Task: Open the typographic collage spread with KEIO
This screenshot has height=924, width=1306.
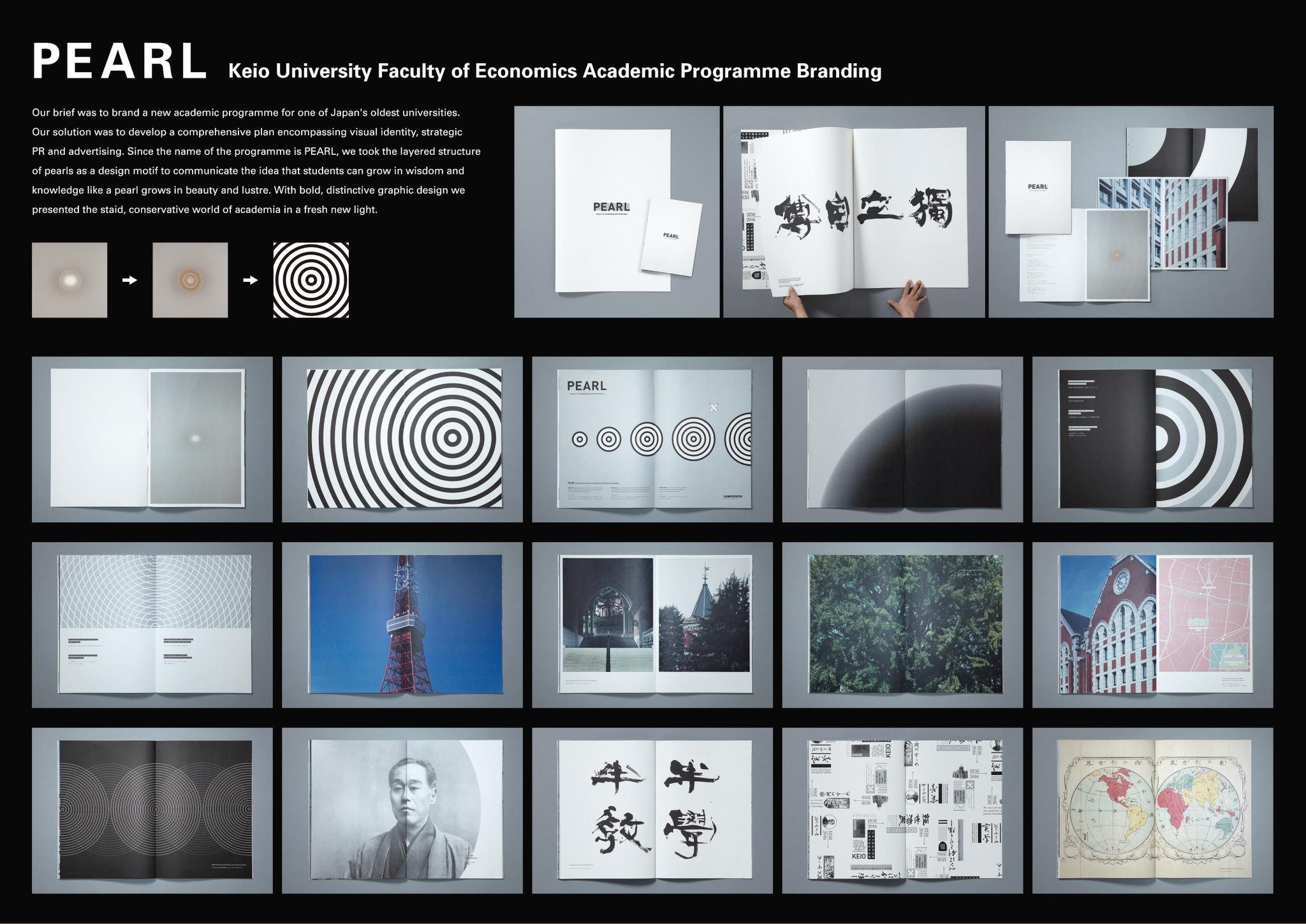Action: click(902, 810)
